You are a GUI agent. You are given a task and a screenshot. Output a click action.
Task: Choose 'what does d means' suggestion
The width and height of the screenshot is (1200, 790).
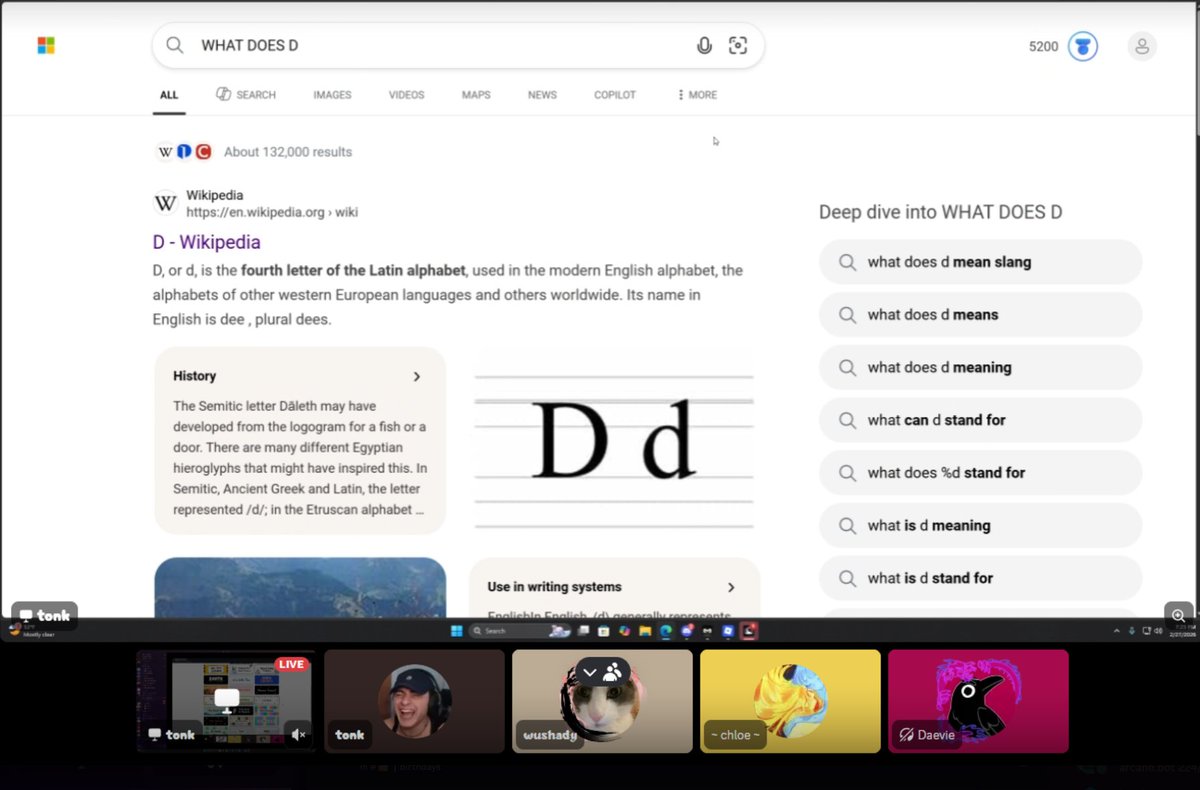pos(980,315)
